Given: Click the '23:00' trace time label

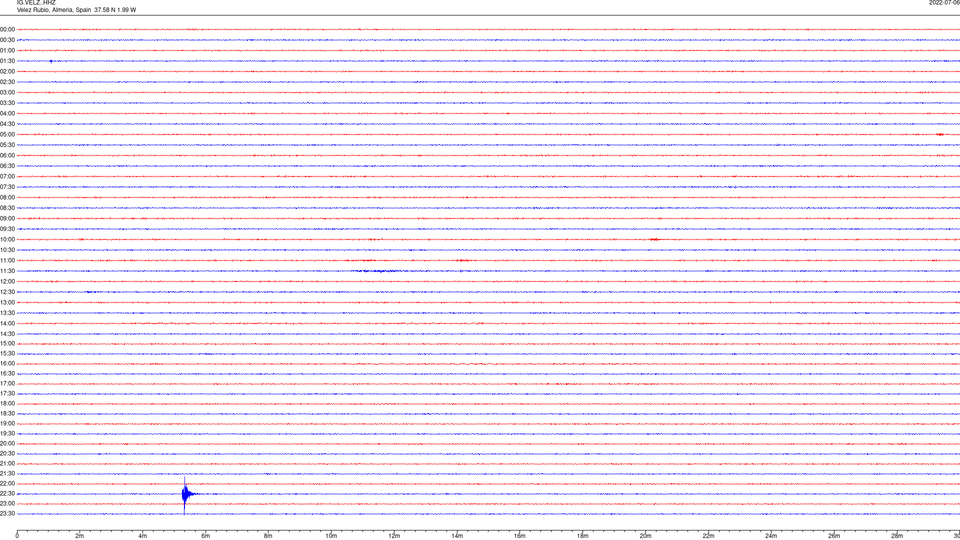Looking at the screenshot, I should (x=7, y=504).
